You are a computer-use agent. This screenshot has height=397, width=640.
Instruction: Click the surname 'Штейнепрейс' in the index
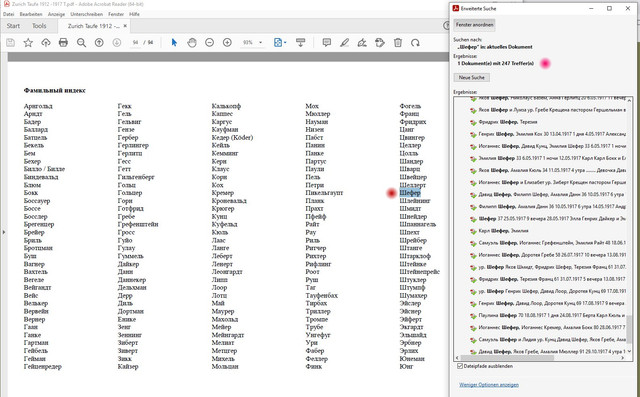click(420, 272)
